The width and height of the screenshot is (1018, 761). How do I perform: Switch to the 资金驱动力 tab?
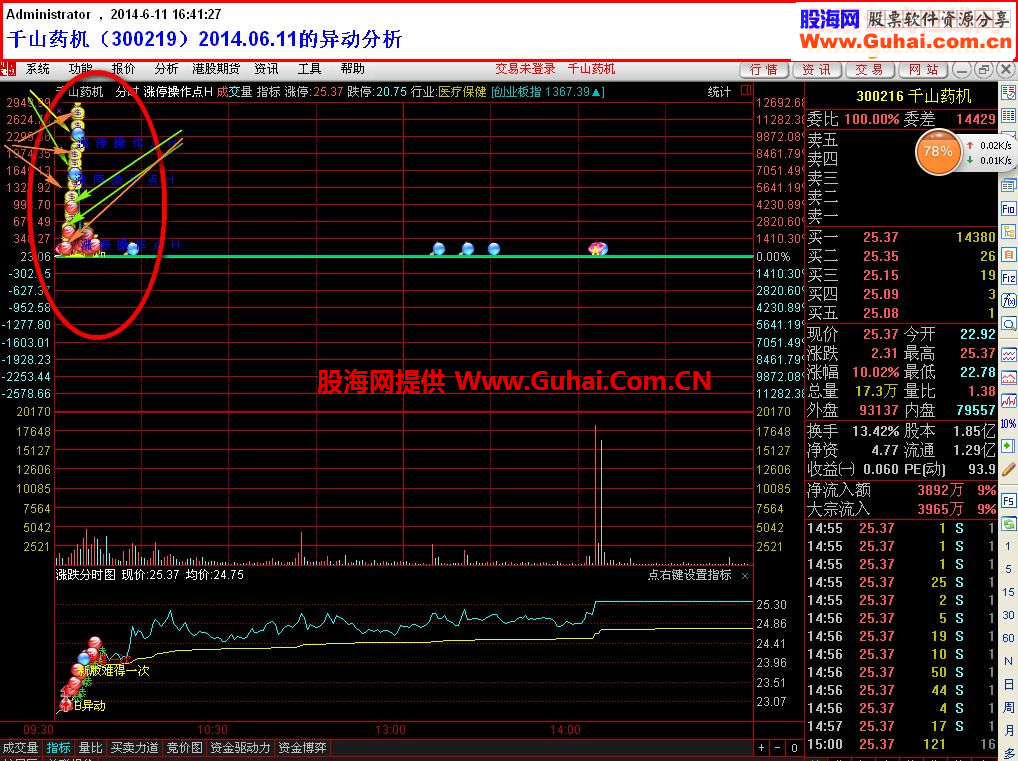tap(240, 748)
